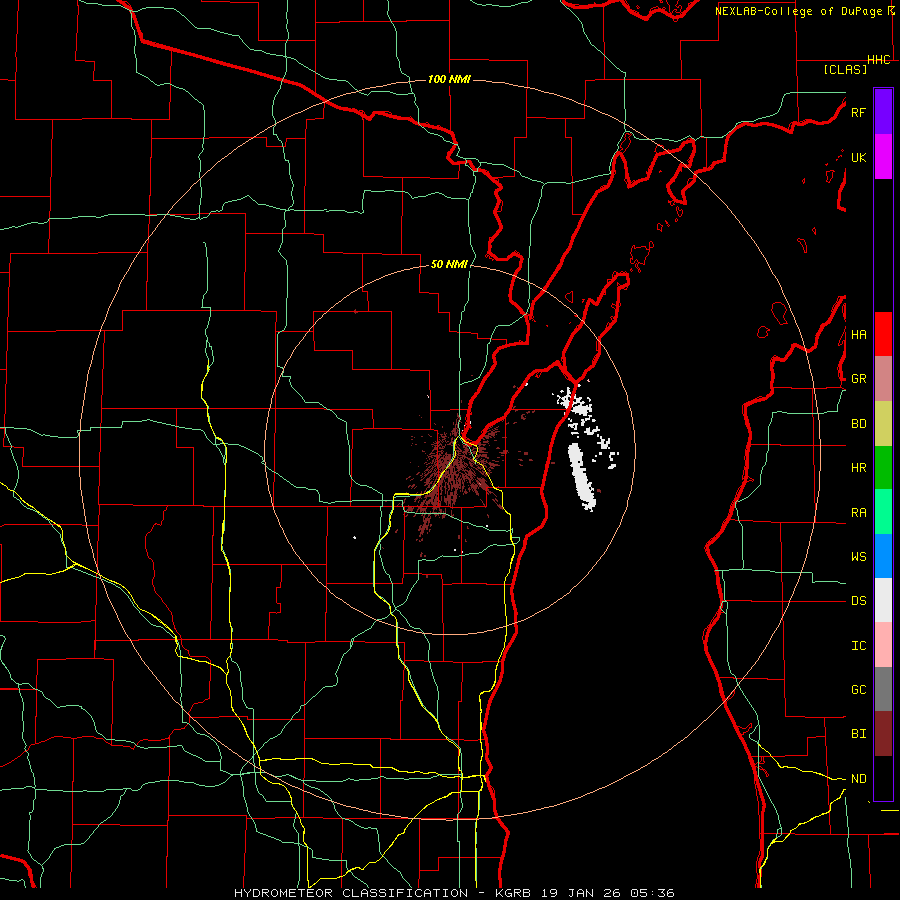Click the UK magenta legend swatch
The image size is (900, 900).
coord(883,157)
